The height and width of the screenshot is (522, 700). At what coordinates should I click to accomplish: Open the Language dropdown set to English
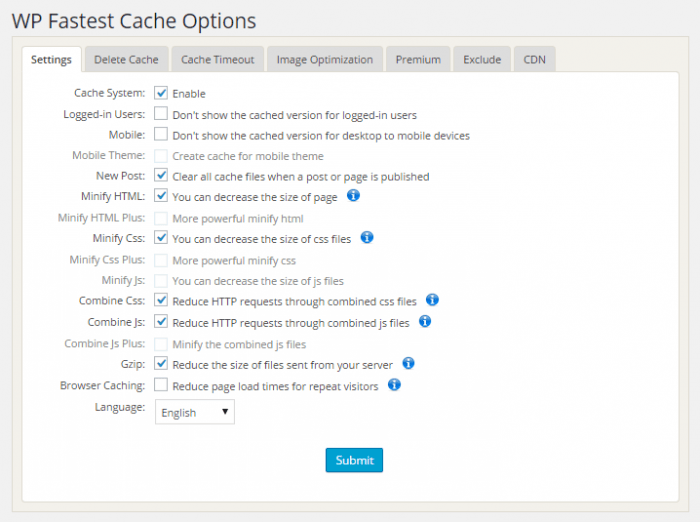[x=195, y=412]
